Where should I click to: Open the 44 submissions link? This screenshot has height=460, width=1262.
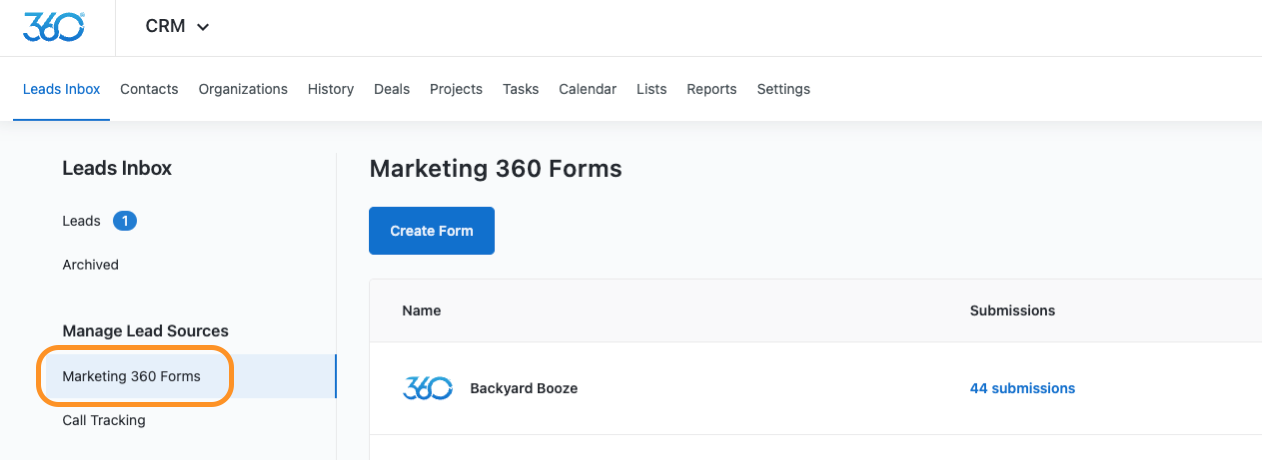pyautogui.click(x=1022, y=388)
